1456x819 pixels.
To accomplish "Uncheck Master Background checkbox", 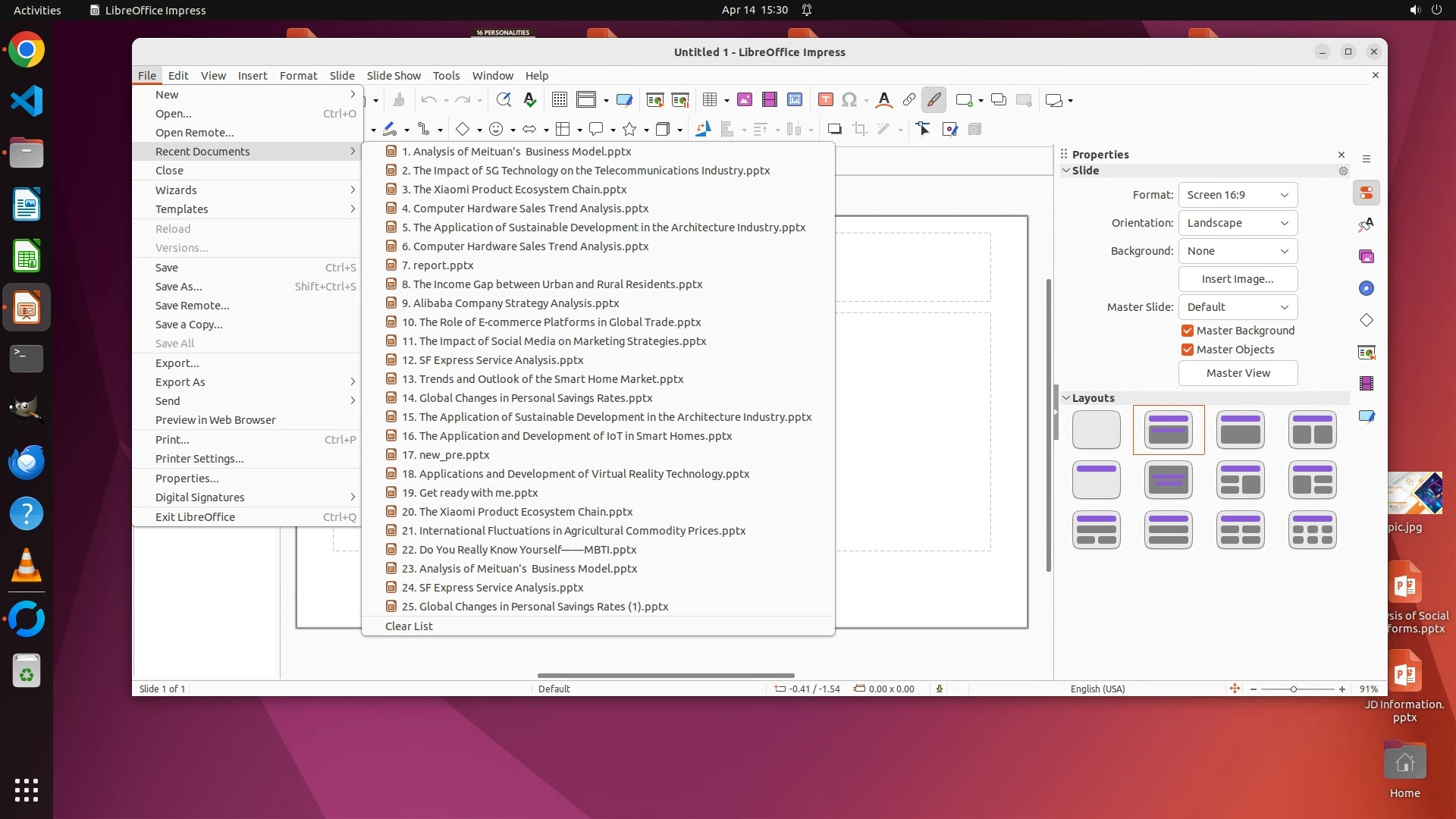I will [1188, 331].
